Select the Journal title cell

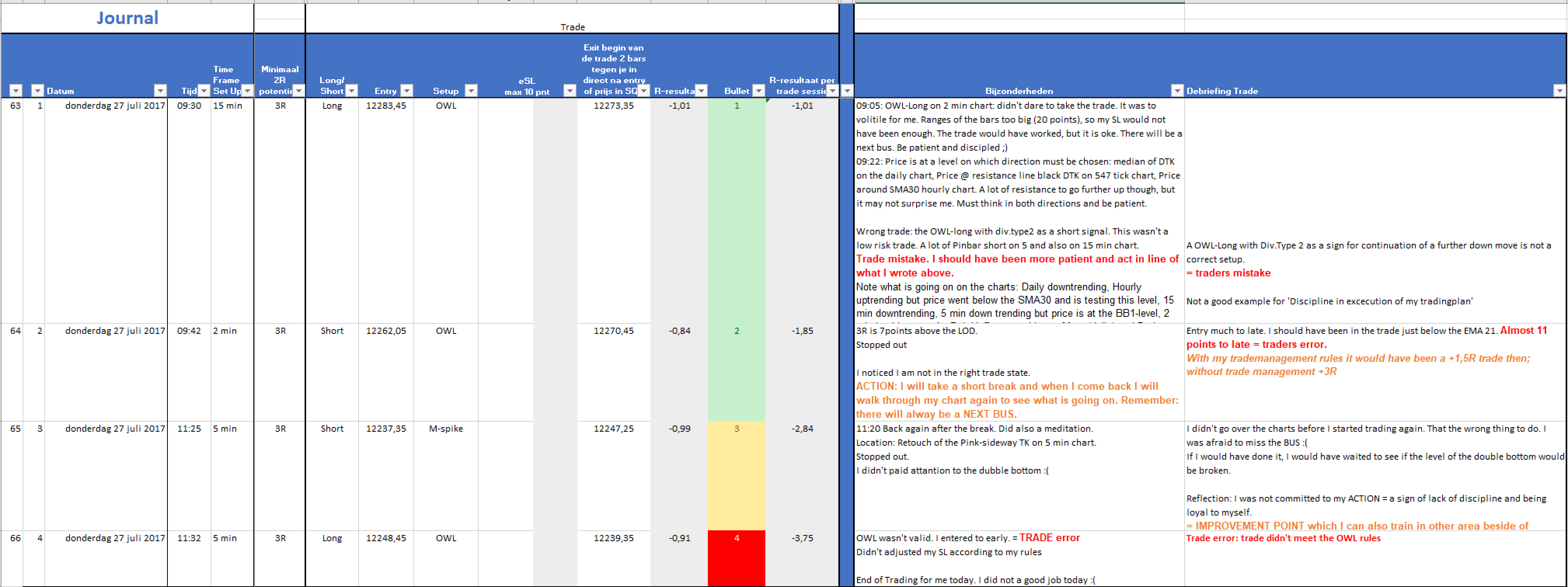click(127, 17)
